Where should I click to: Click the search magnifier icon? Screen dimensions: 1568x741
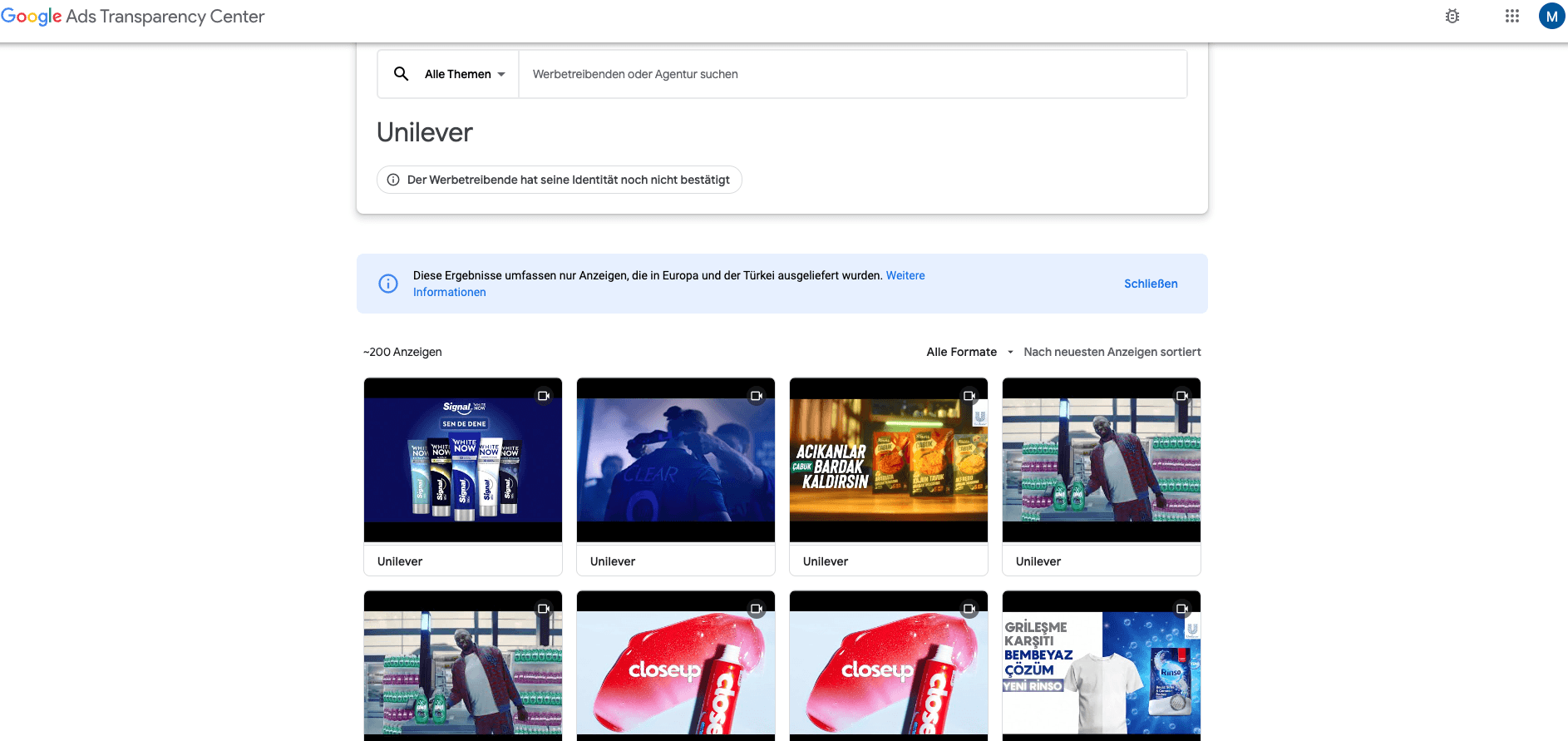click(x=401, y=74)
